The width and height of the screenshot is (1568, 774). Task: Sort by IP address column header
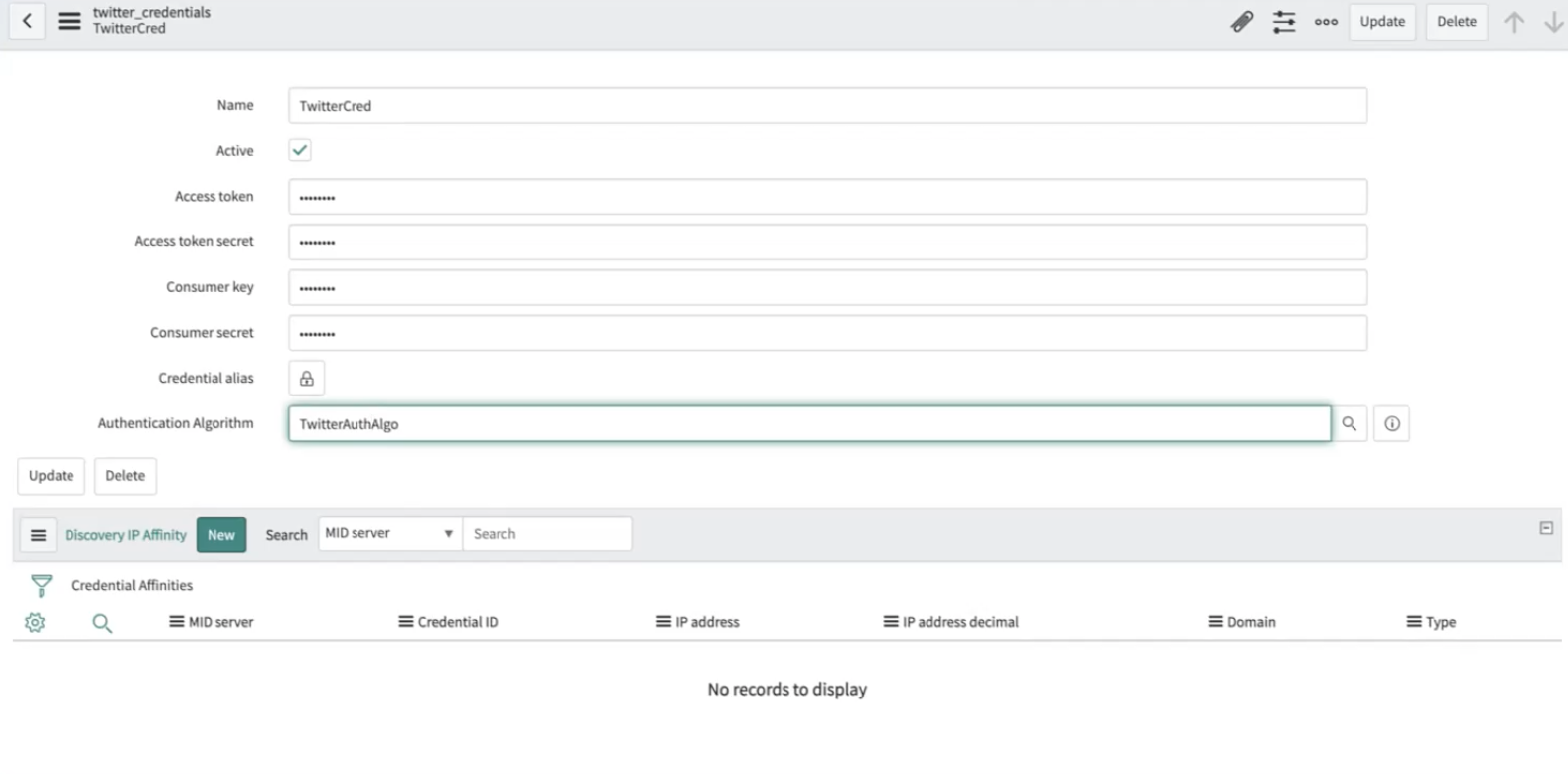pos(707,622)
